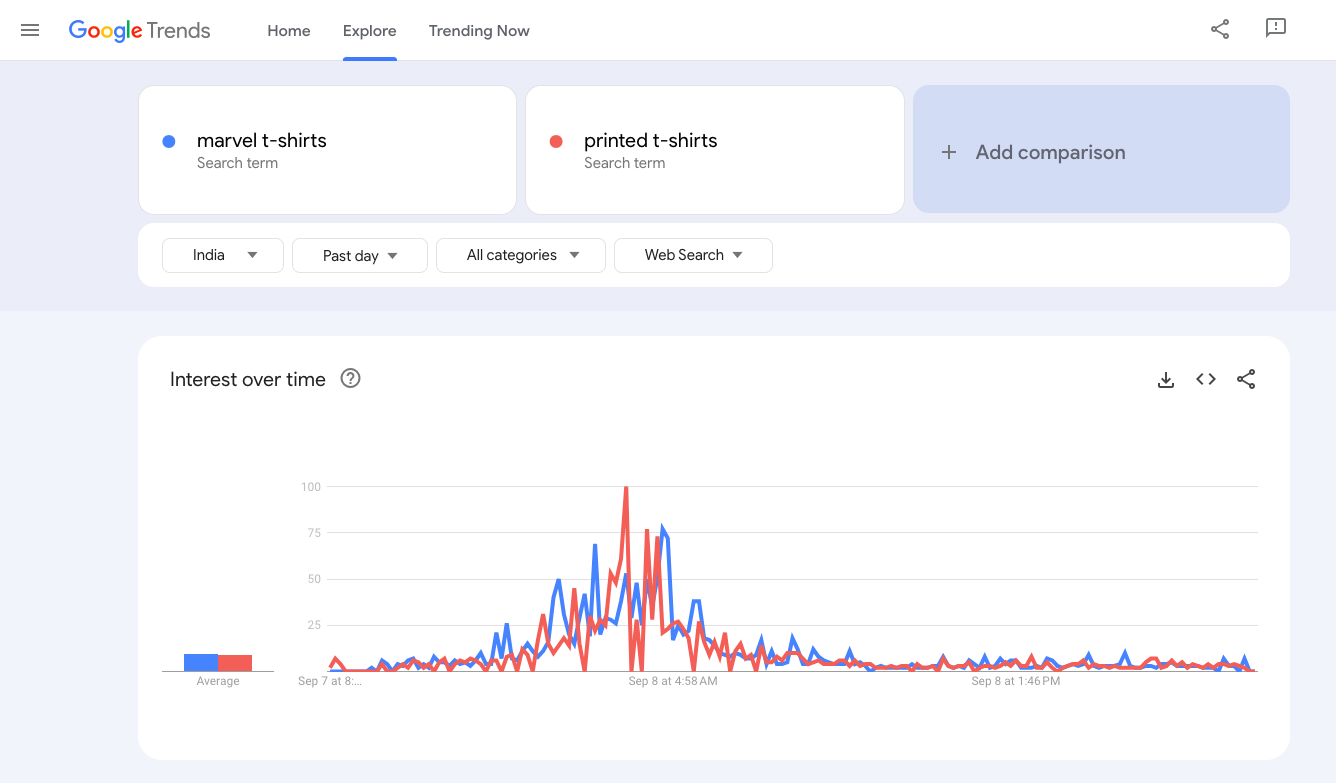Click the help icon beside Interest over time
The height and width of the screenshot is (783, 1336).
[x=350, y=379]
